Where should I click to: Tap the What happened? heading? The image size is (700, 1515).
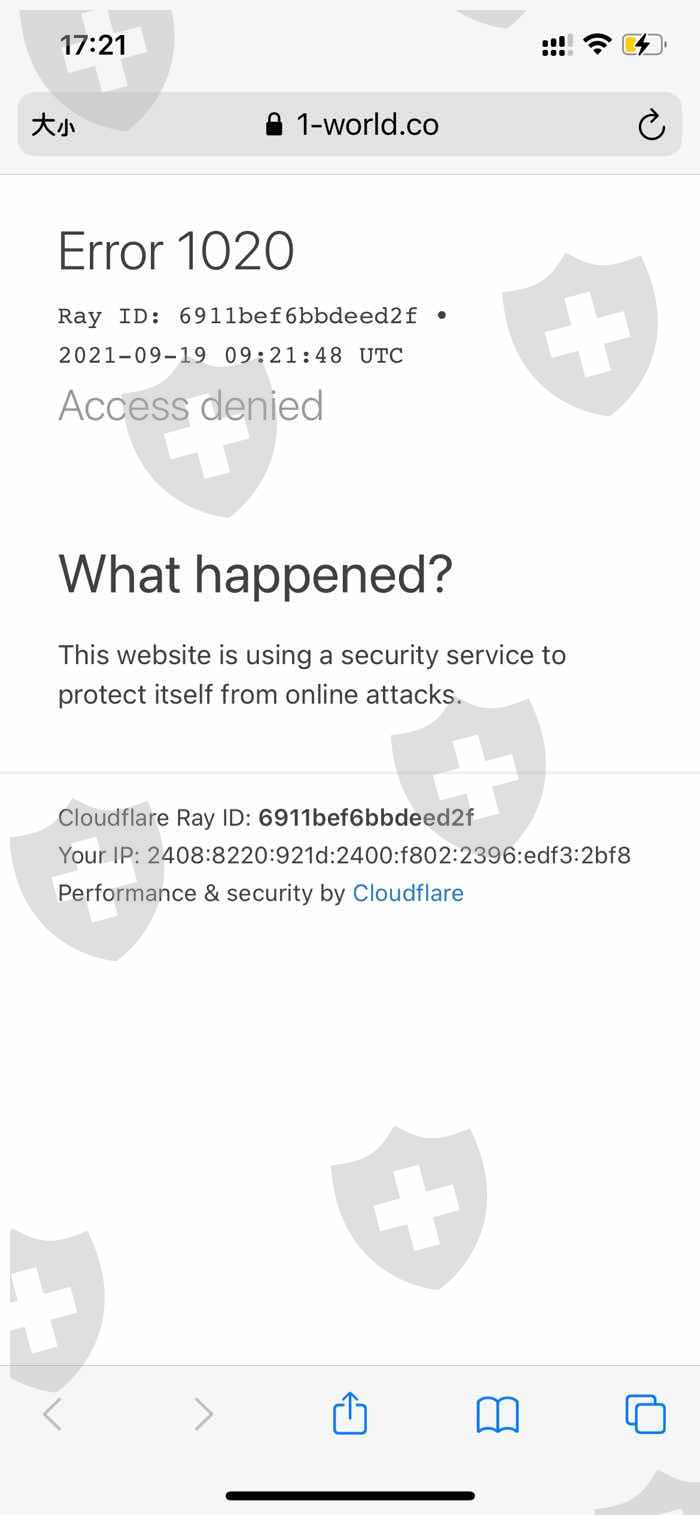point(255,574)
